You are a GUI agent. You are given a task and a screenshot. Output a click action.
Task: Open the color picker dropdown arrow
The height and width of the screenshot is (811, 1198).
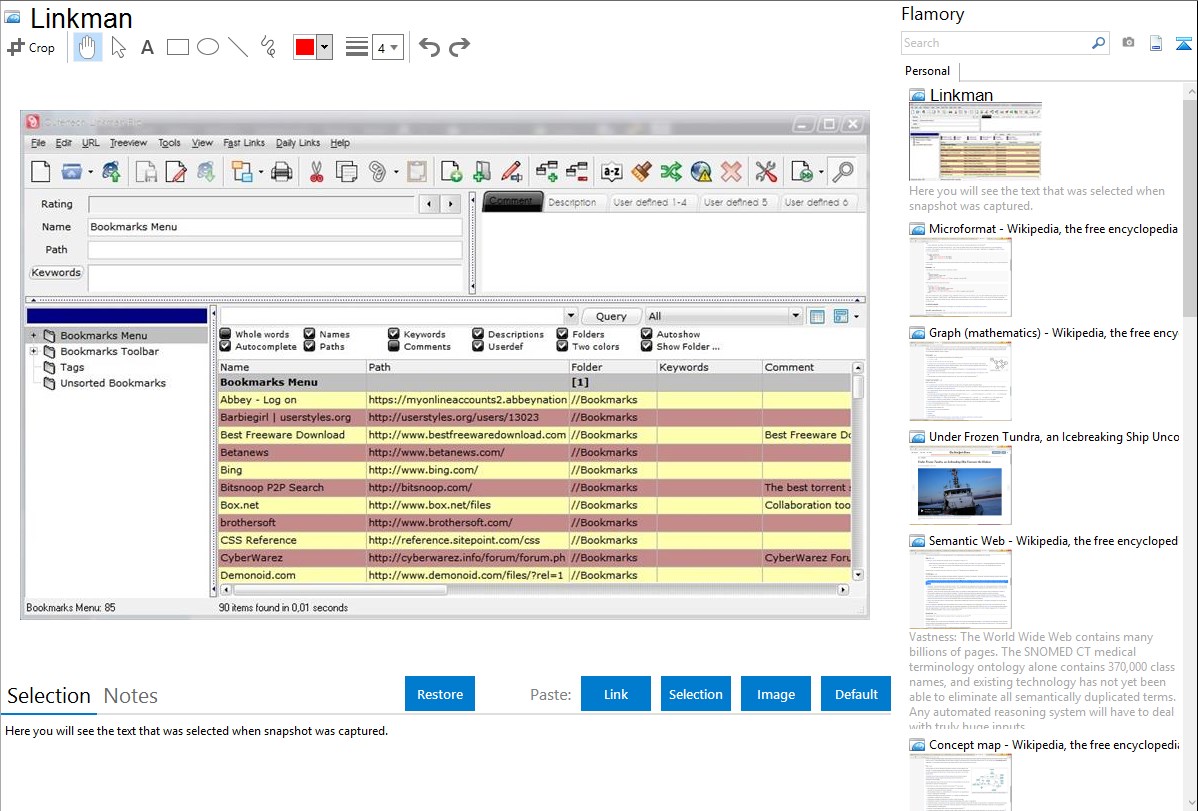[324, 47]
